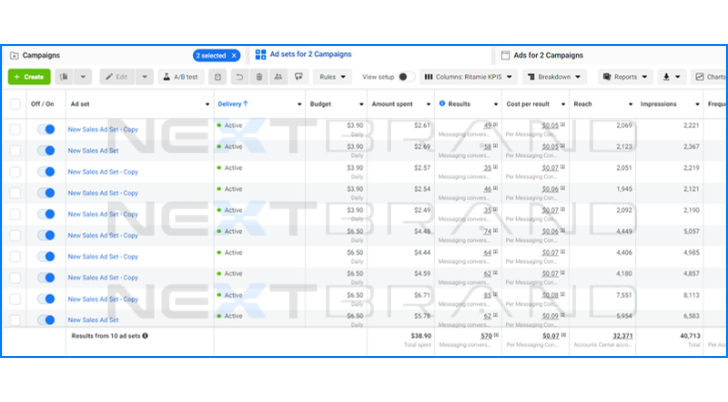This screenshot has width=728, height=402.
Task: Open the Rules dropdown
Action: tap(332, 77)
